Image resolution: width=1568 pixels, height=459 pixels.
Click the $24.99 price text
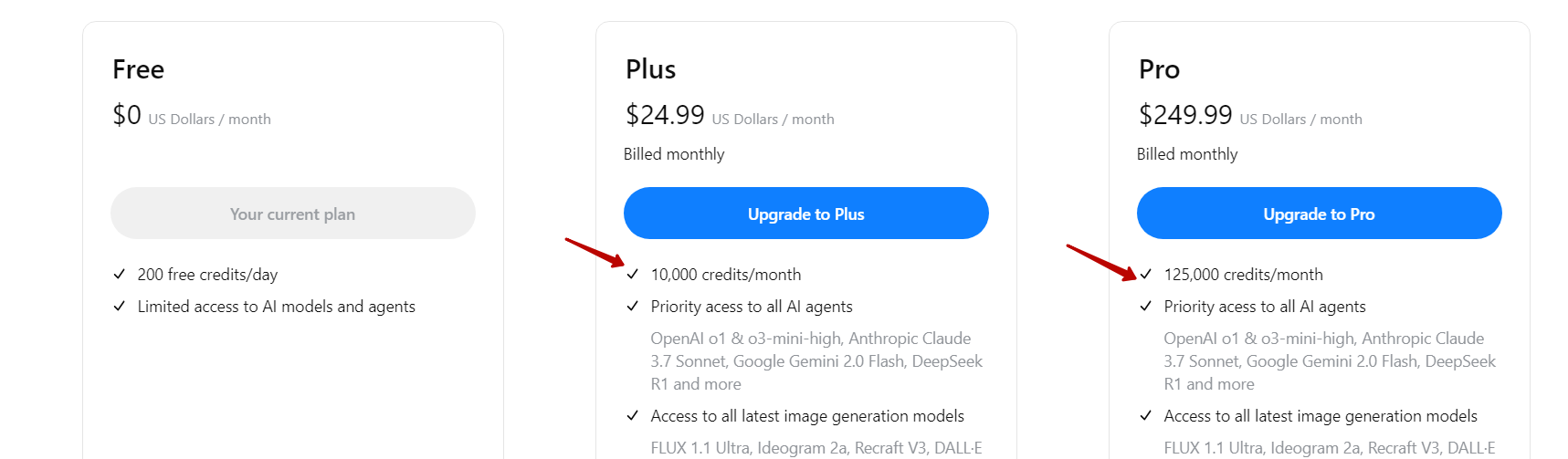[x=665, y=115]
